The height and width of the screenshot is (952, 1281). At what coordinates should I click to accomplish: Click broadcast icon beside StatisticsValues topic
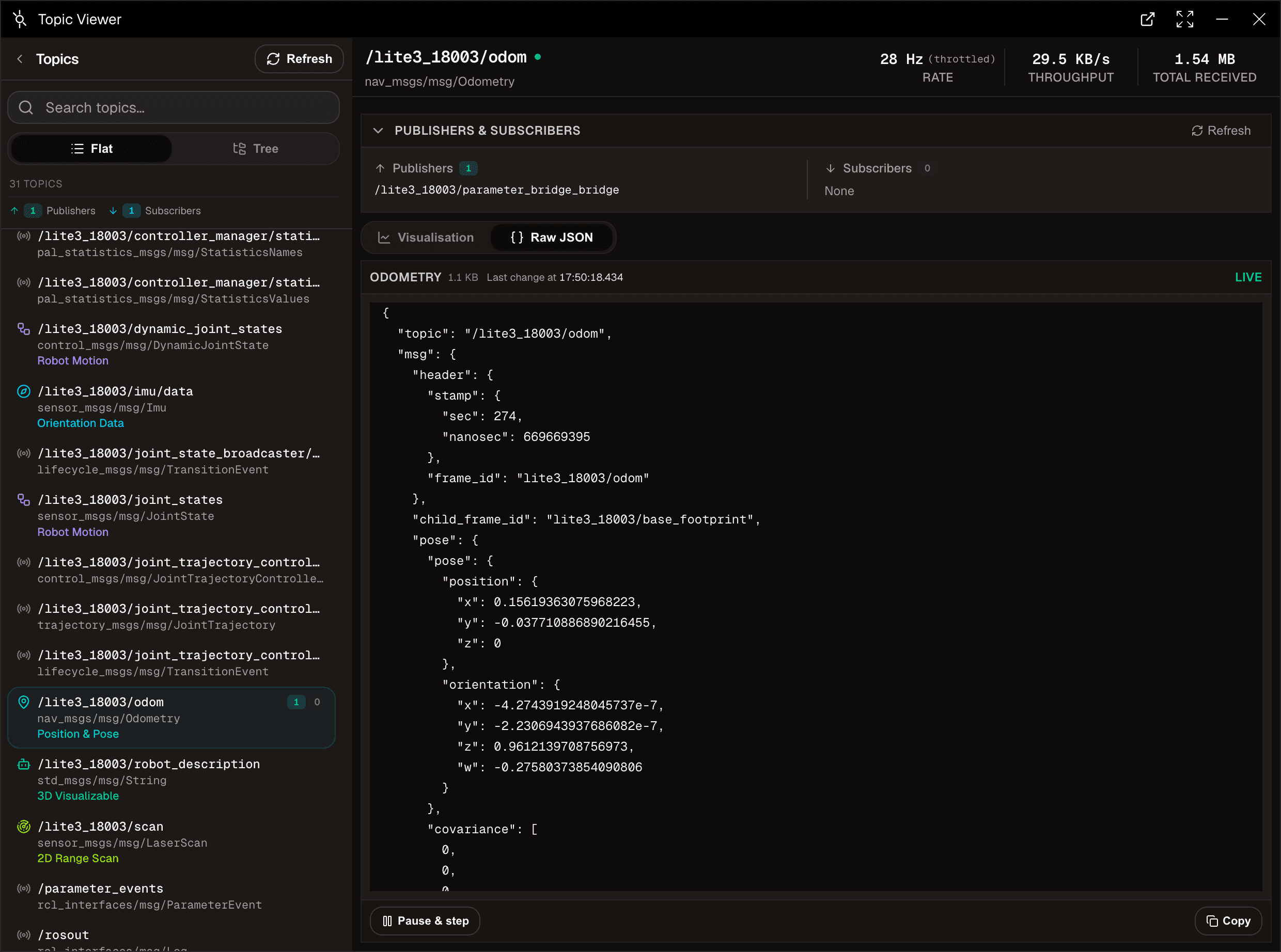click(x=24, y=283)
